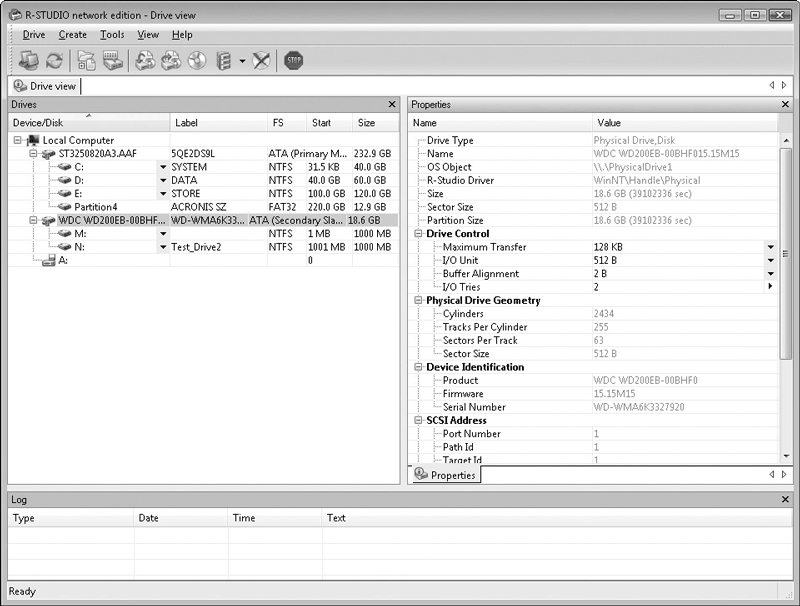Click the Scan drive toolbar icon
This screenshot has height=606, width=800.
click(x=113, y=61)
